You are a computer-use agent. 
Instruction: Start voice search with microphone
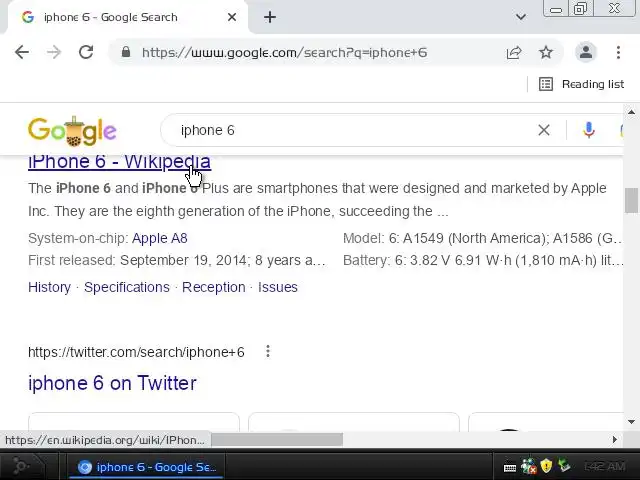pyautogui.click(x=589, y=130)
